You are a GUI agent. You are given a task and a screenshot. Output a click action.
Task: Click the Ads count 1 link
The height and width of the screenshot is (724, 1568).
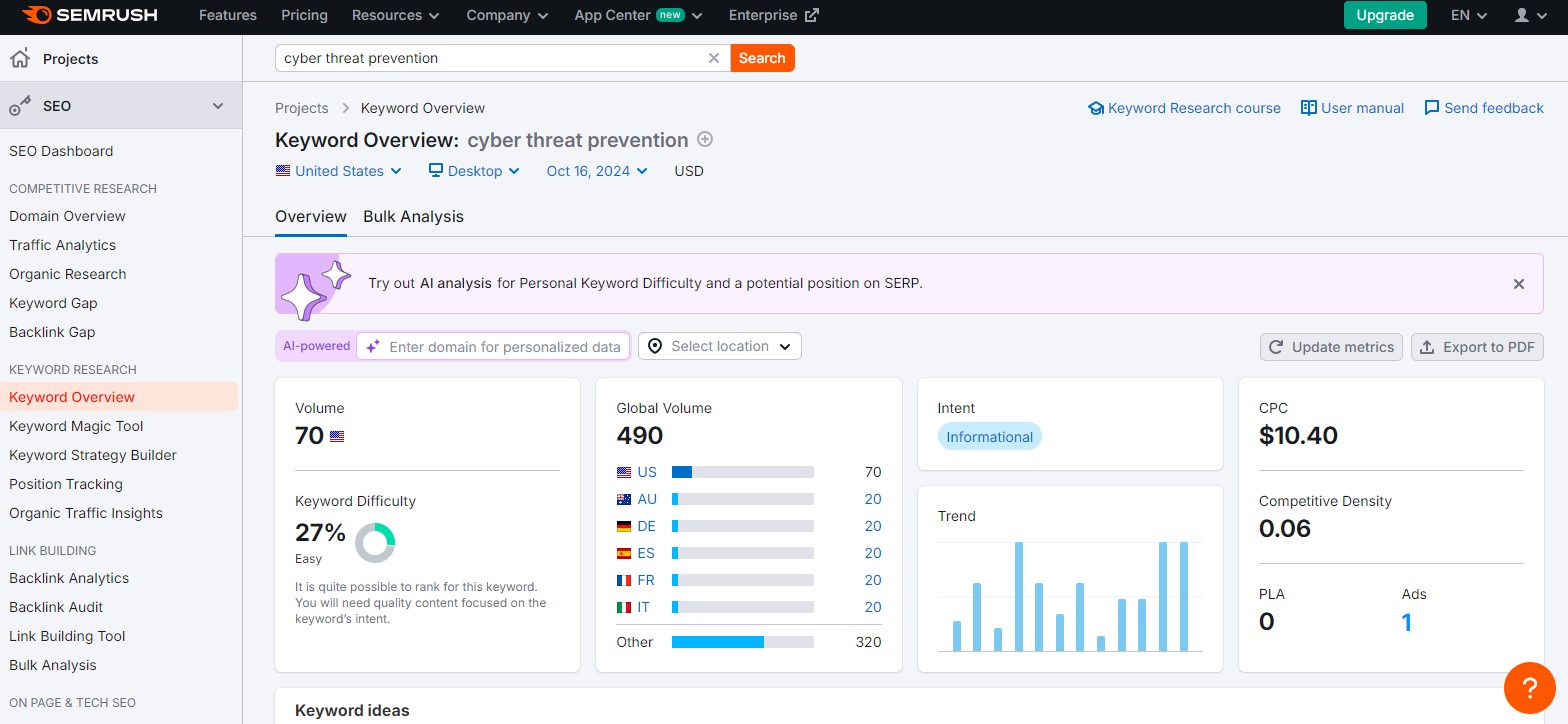(1407, 622)
